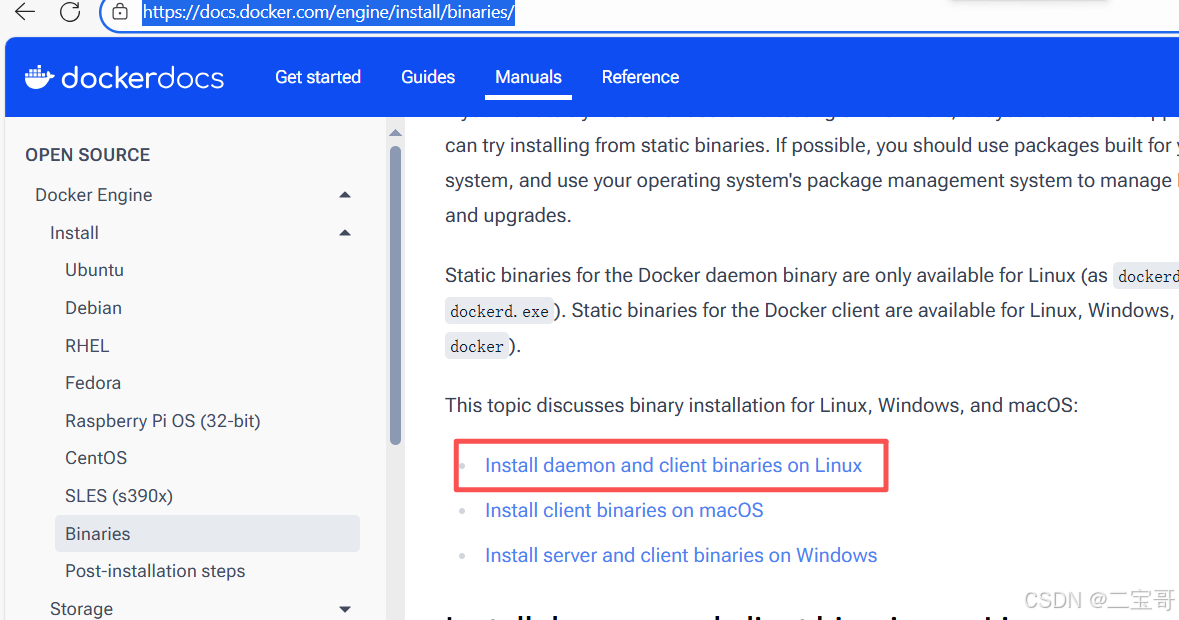1179x620 pixels.
Task: Open the Get started menu
Action: (x=318, y=77)
